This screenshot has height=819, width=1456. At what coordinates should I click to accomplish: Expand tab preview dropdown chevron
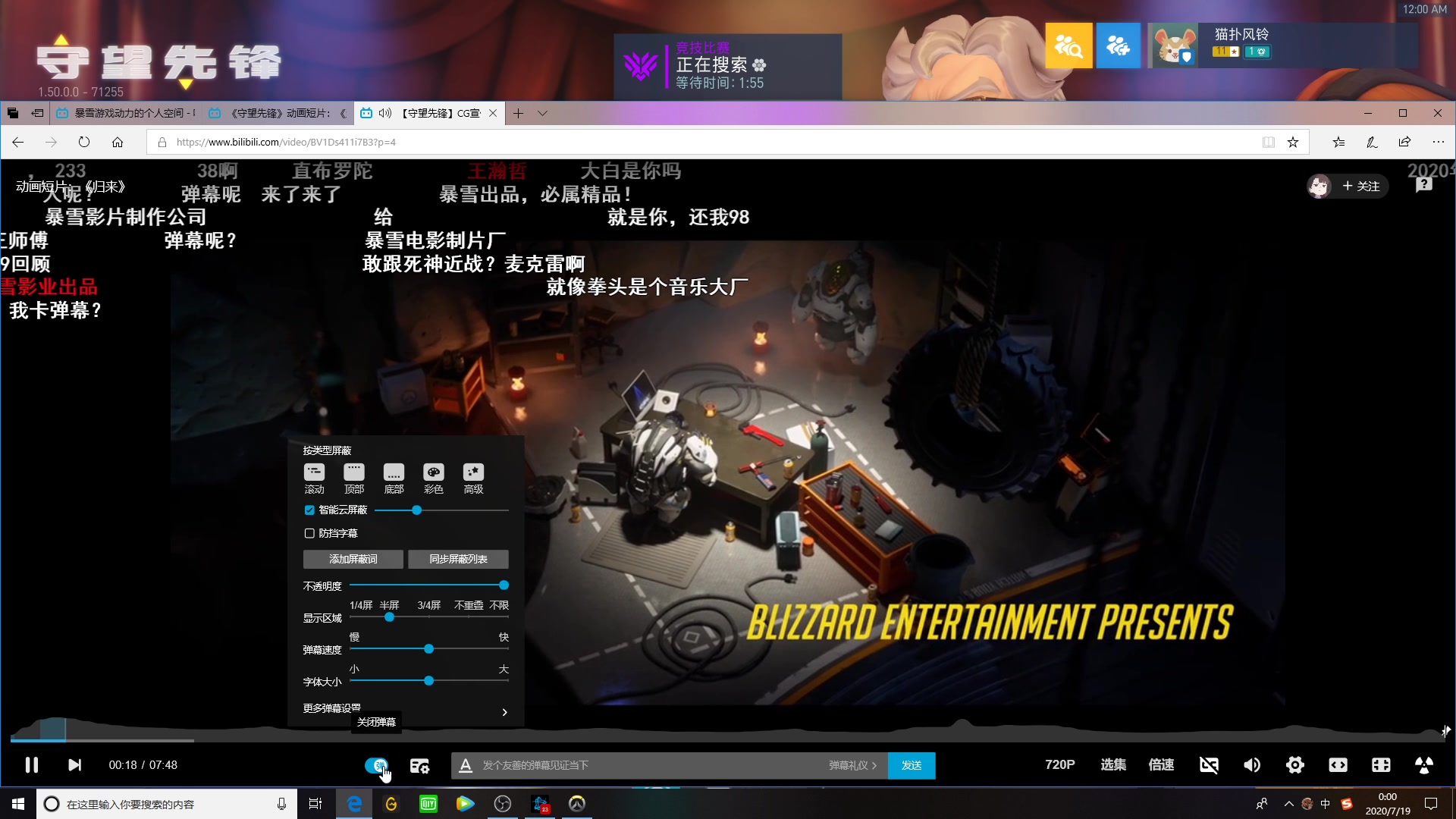click(x=542, y=113)
